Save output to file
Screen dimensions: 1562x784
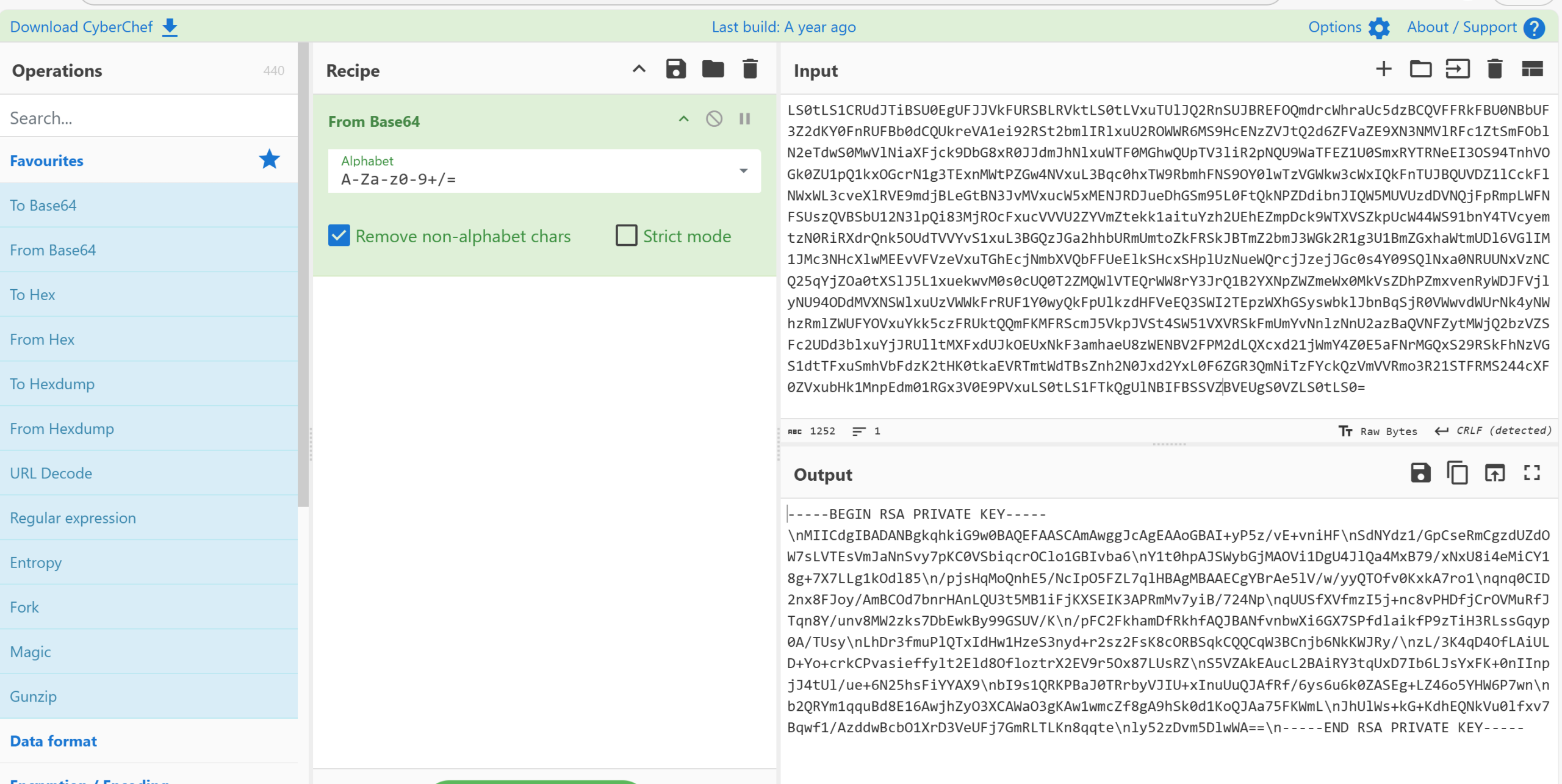click(x=1420, y=473)
